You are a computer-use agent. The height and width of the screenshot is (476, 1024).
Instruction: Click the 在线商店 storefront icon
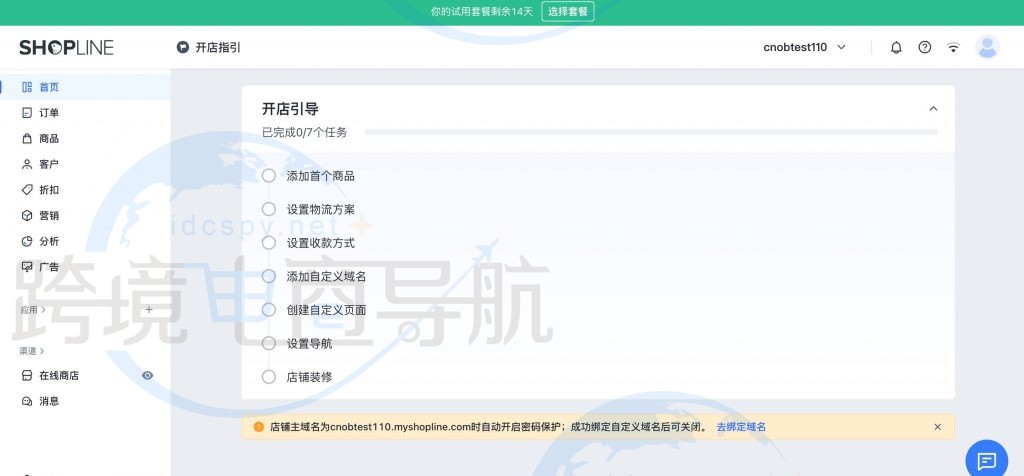(x=27, y=375)
